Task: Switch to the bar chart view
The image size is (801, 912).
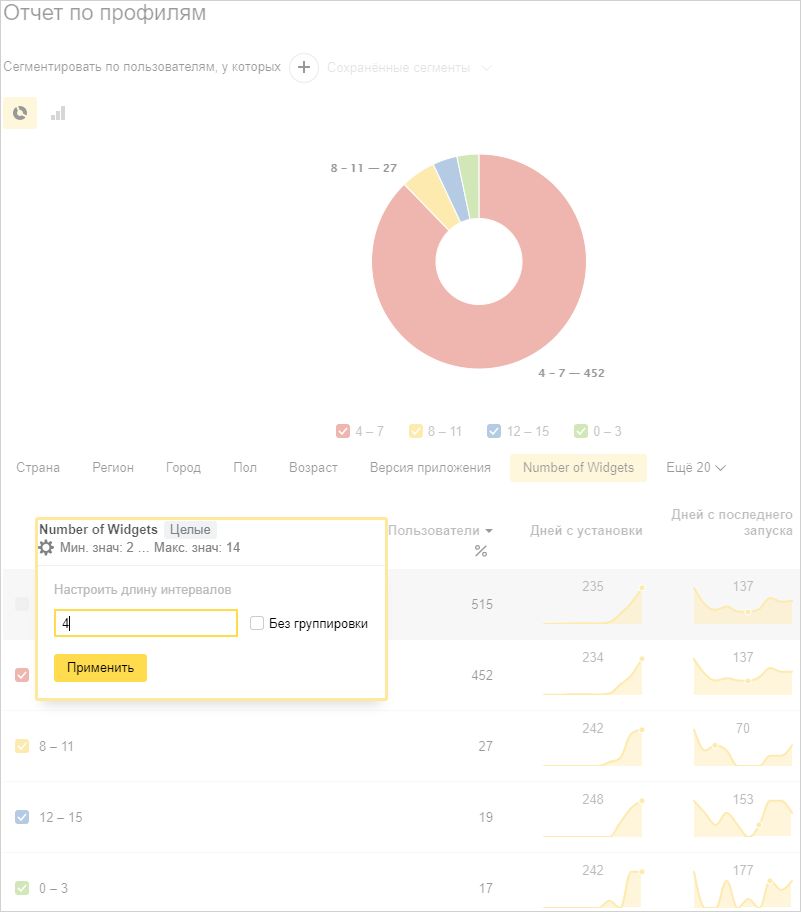Action: pos(58,113)
